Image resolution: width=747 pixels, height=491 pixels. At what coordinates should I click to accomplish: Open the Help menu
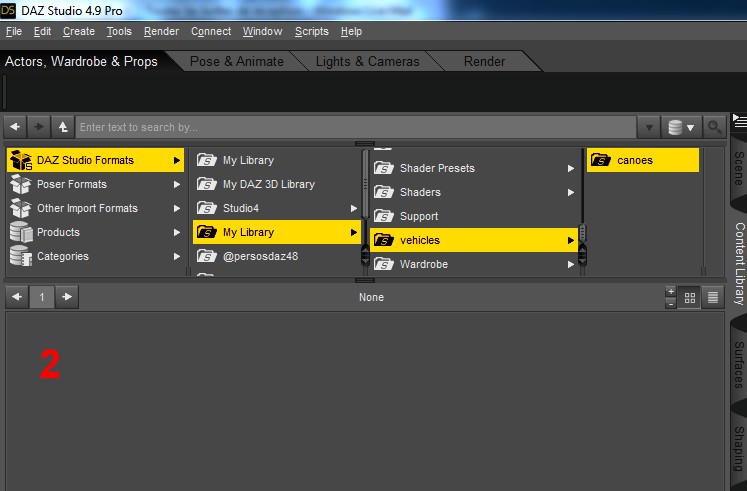[351, 31]
